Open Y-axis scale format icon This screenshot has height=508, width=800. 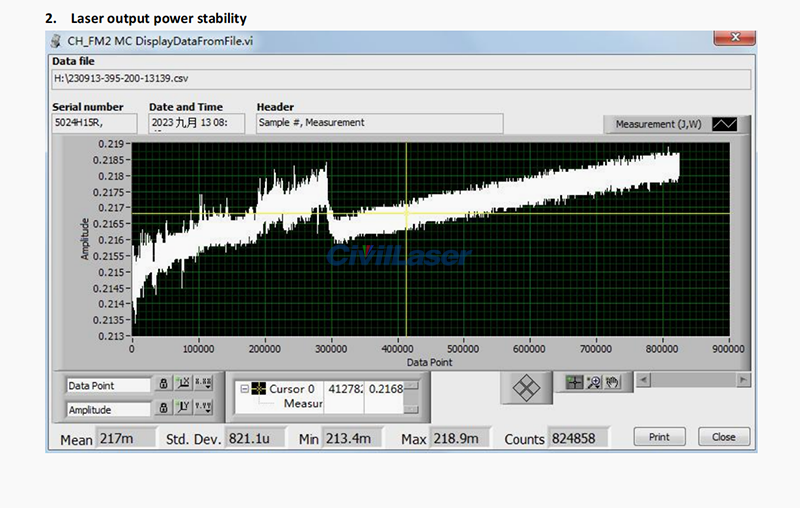[x=203, y=408]
